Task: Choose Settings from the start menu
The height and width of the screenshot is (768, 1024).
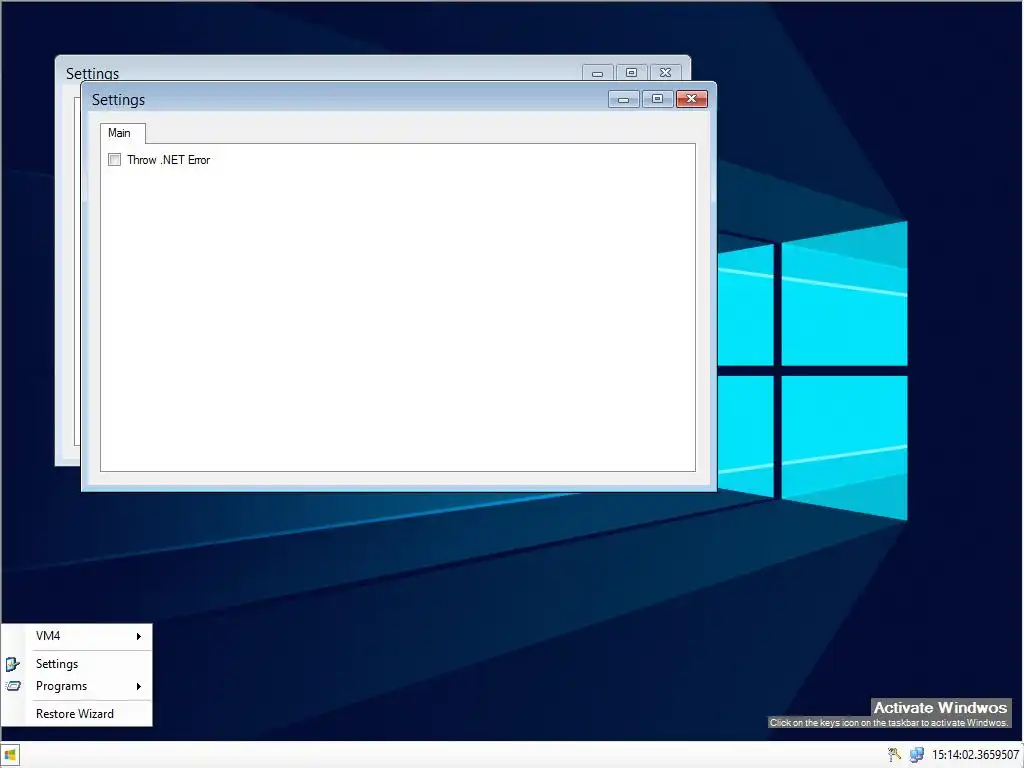Action: (77, 664)
